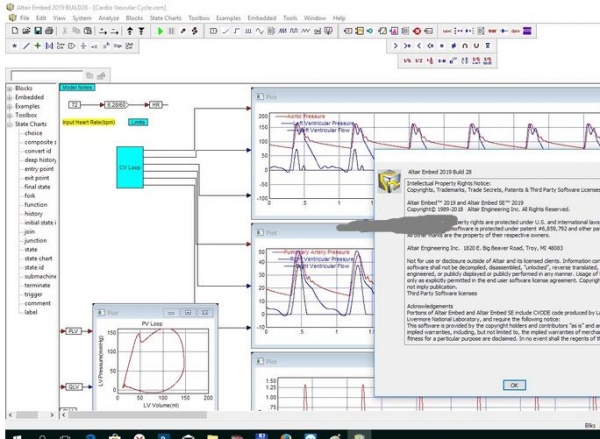The height and width of the screenshot is (439, 600).
Task: Click the Paste clipboard toolbar icon
Action: click(x=88, y=31)
